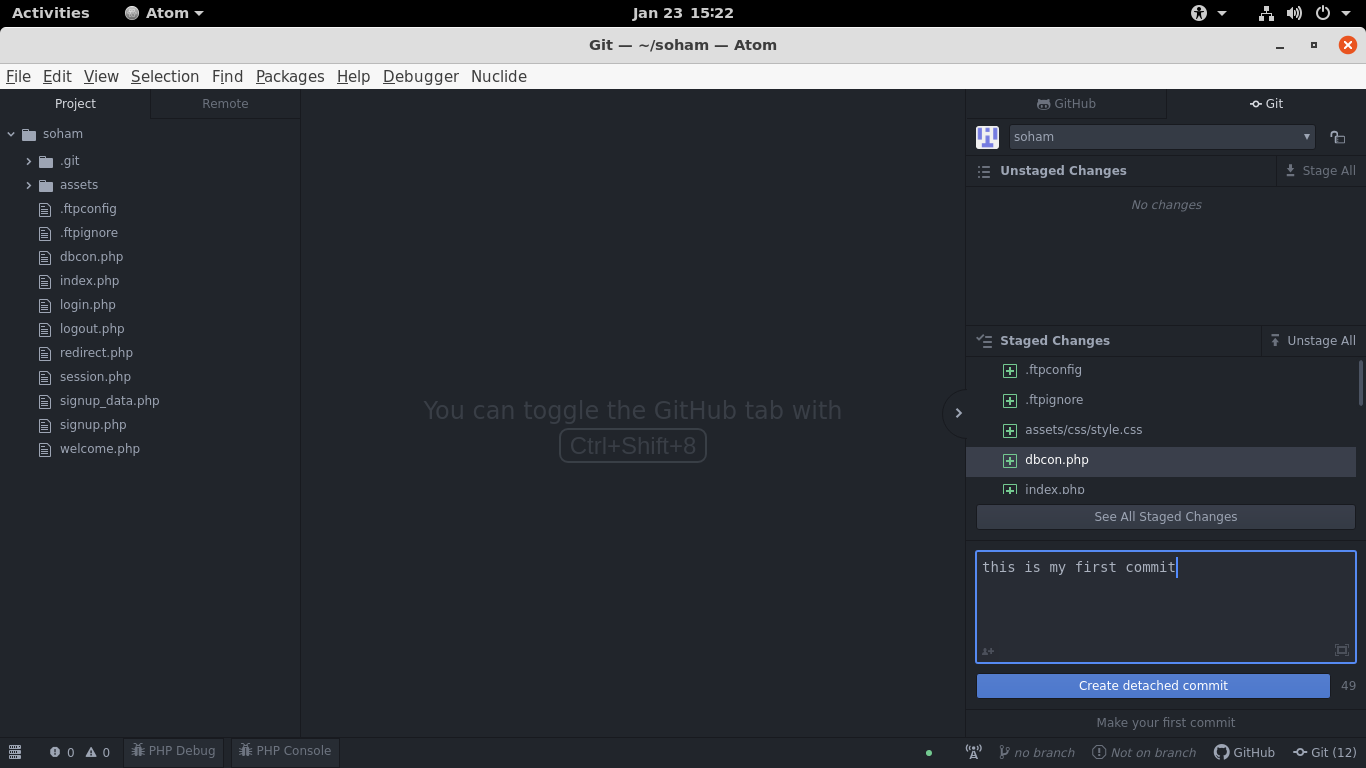
Task: Click 'Make your first commit' text
Action: click(x=1165, y=723)
